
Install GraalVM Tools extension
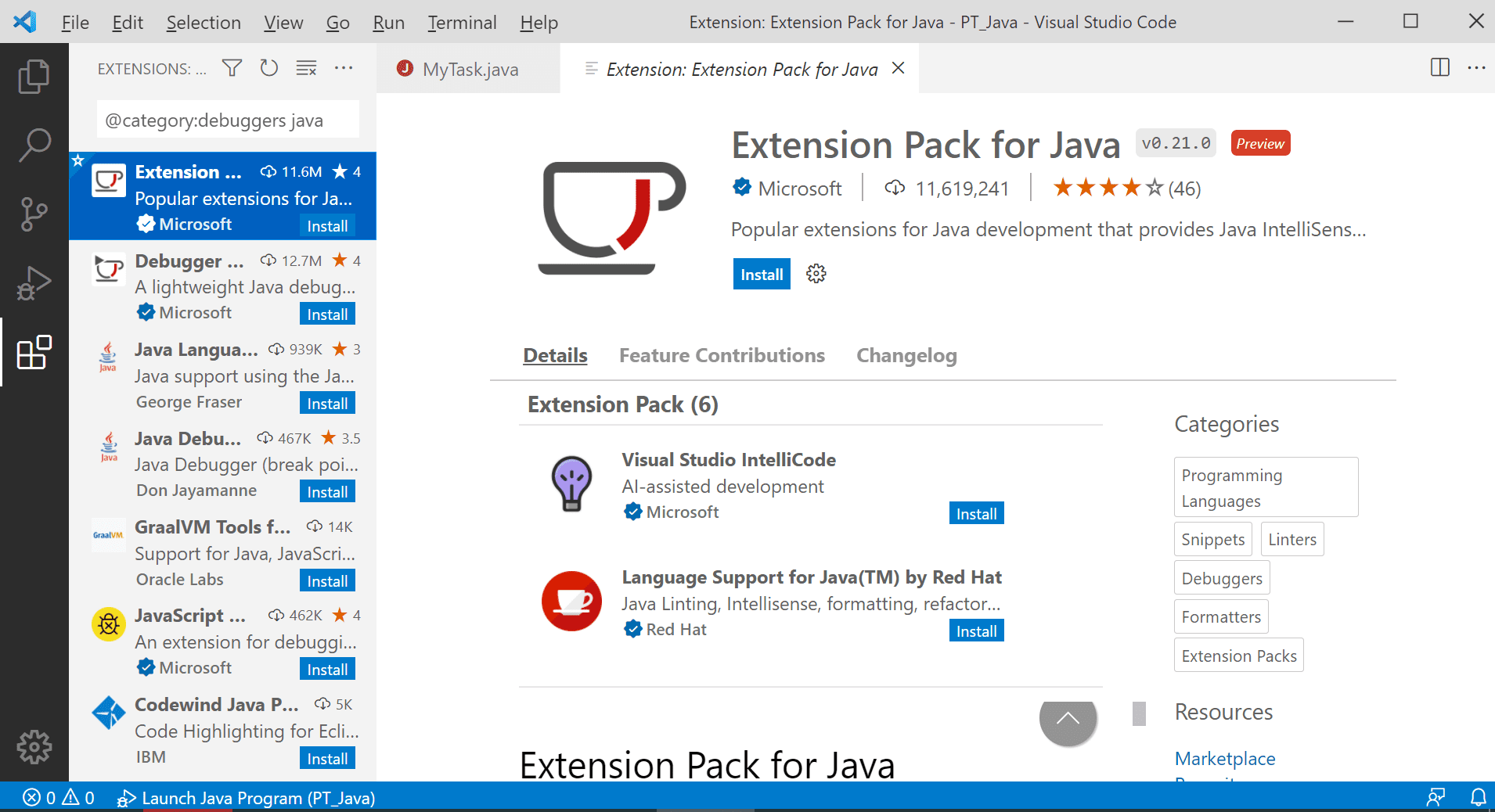coord(327,580)
